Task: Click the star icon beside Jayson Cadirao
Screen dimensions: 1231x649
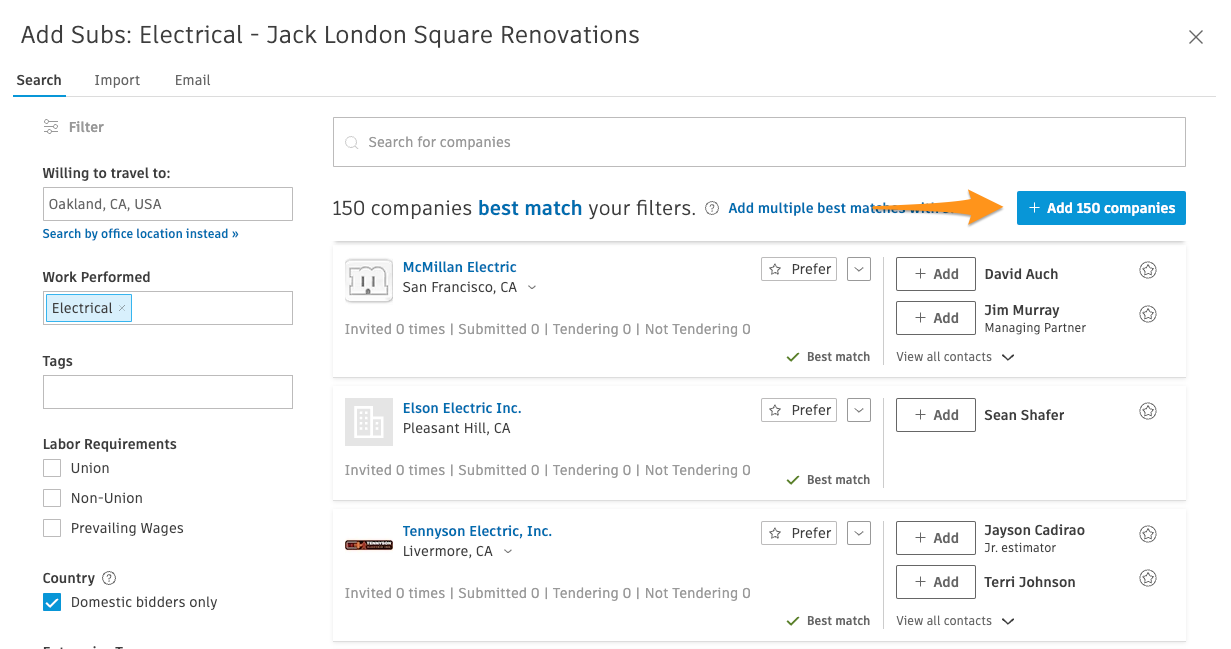Action: (1148, 534)
